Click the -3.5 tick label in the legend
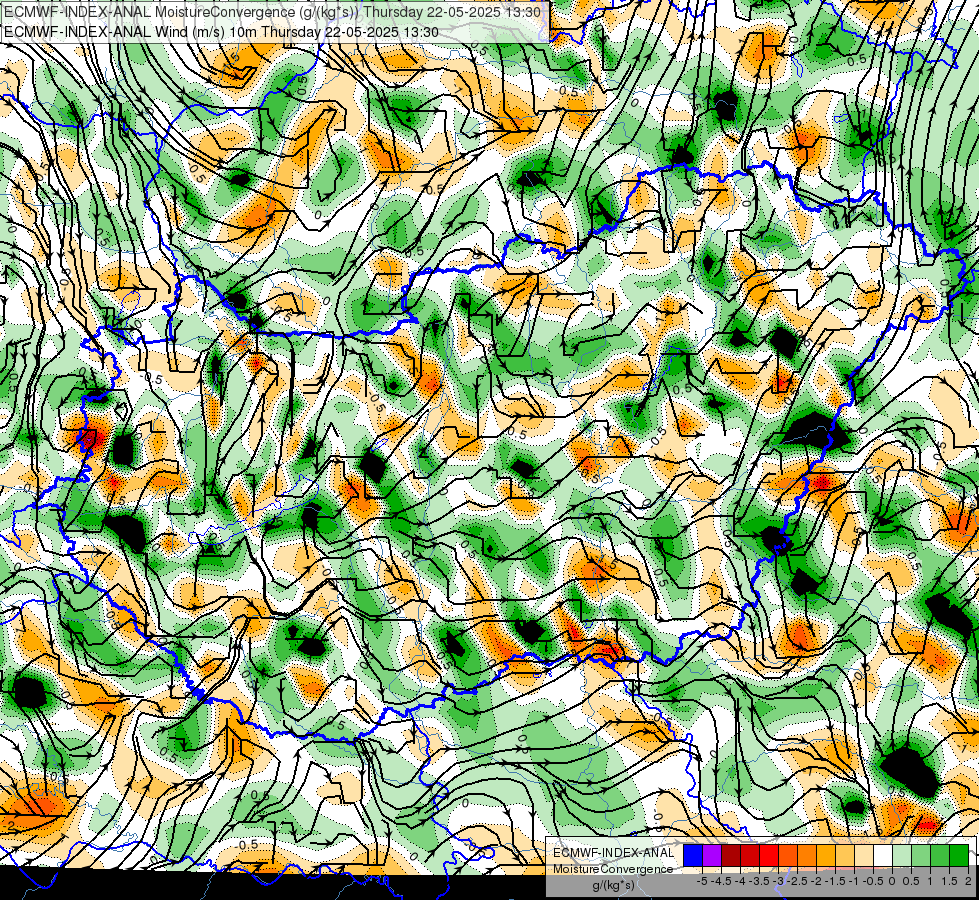 pos(759,881)
